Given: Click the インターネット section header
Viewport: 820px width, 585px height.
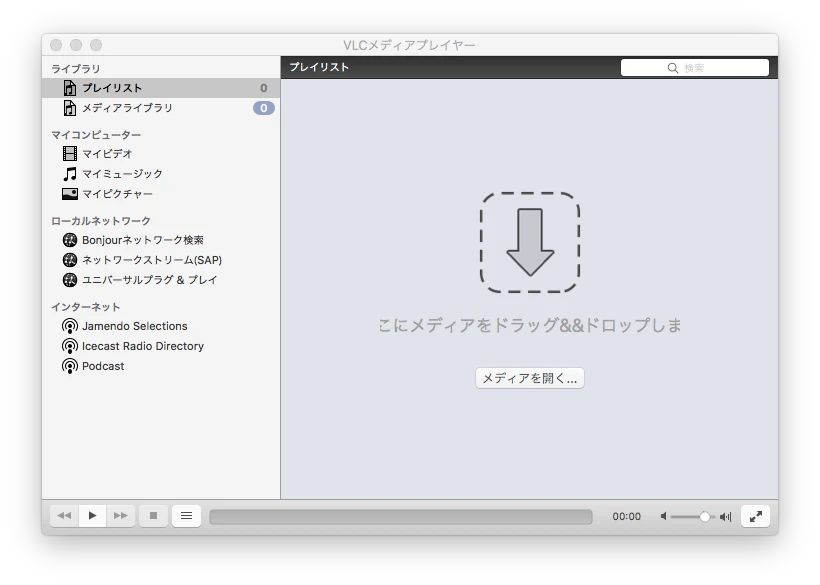Looking at the screenshot, I should [x=86, y=307].
